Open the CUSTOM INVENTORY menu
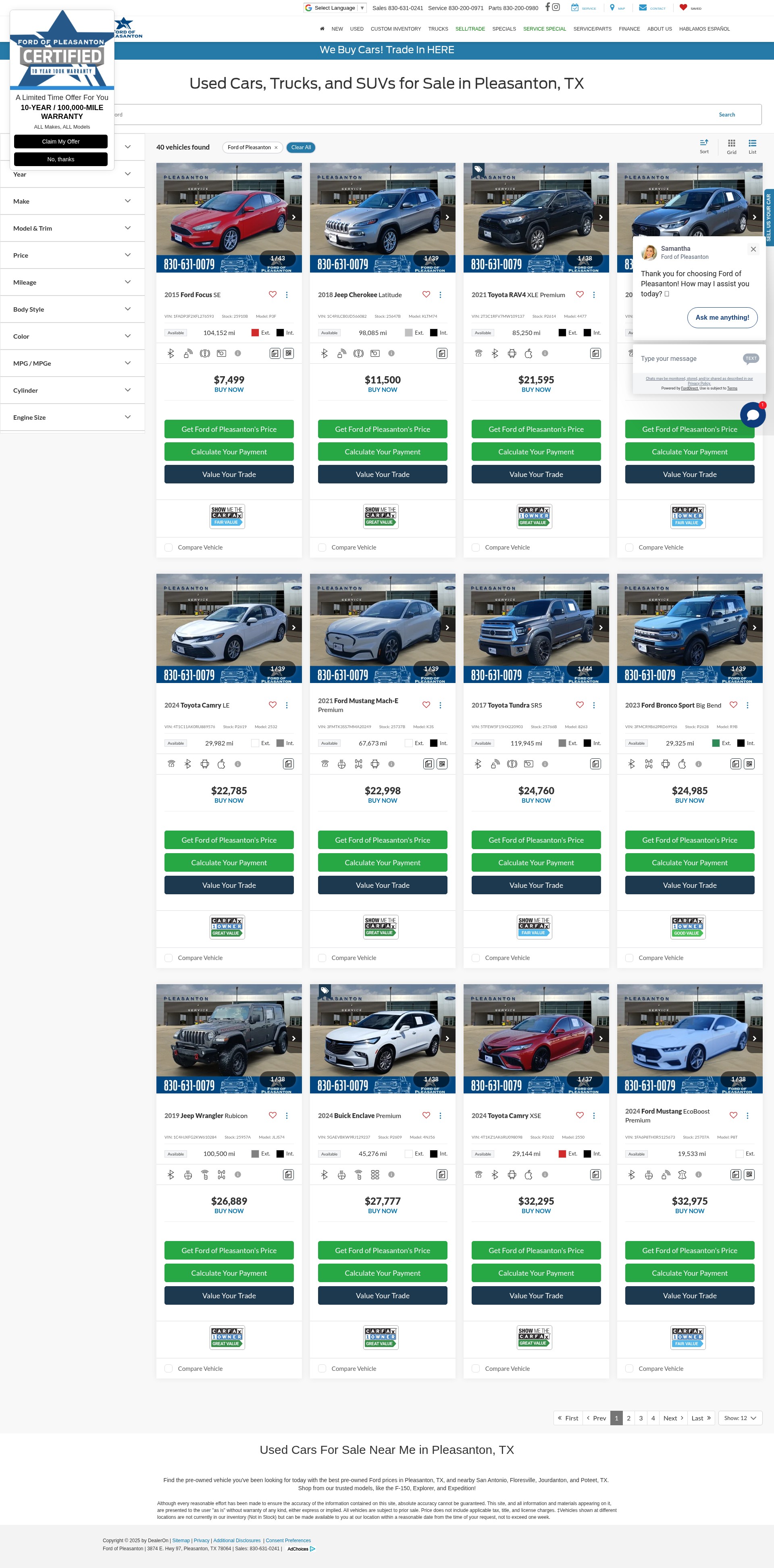The height and width of the screenshot is (1568, 774). click(x=395, y=29)
